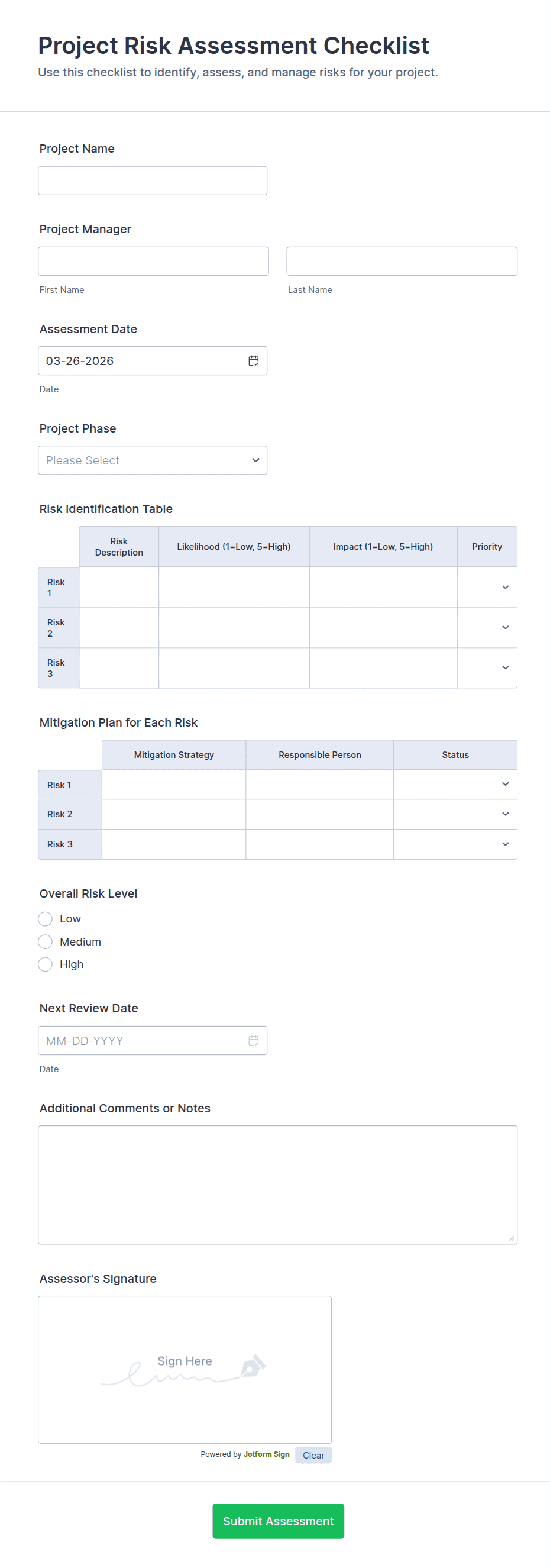Select the Low risk level radio button
Screen dimensions: 550x1568
(46, 918)
